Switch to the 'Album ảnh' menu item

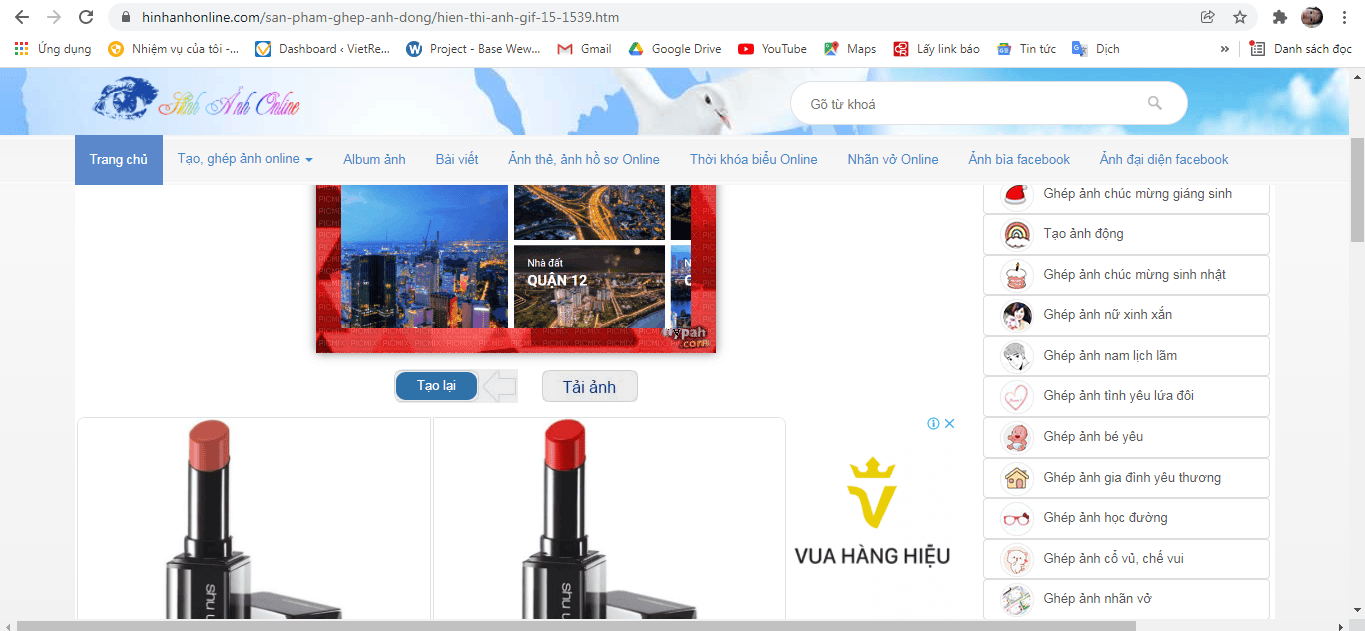374,159
